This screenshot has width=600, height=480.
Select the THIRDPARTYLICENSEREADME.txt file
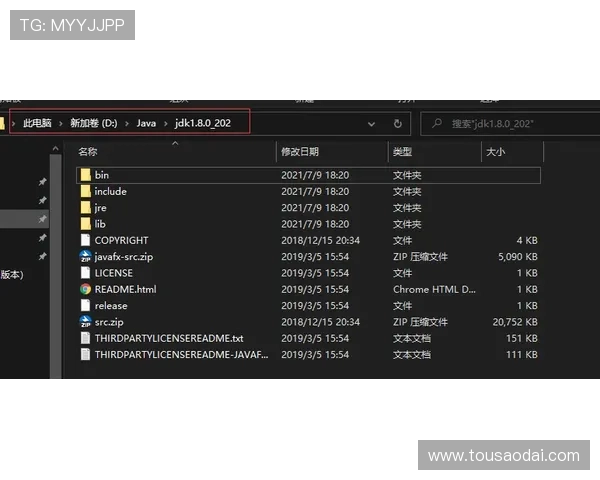click(x=168, y=338)
